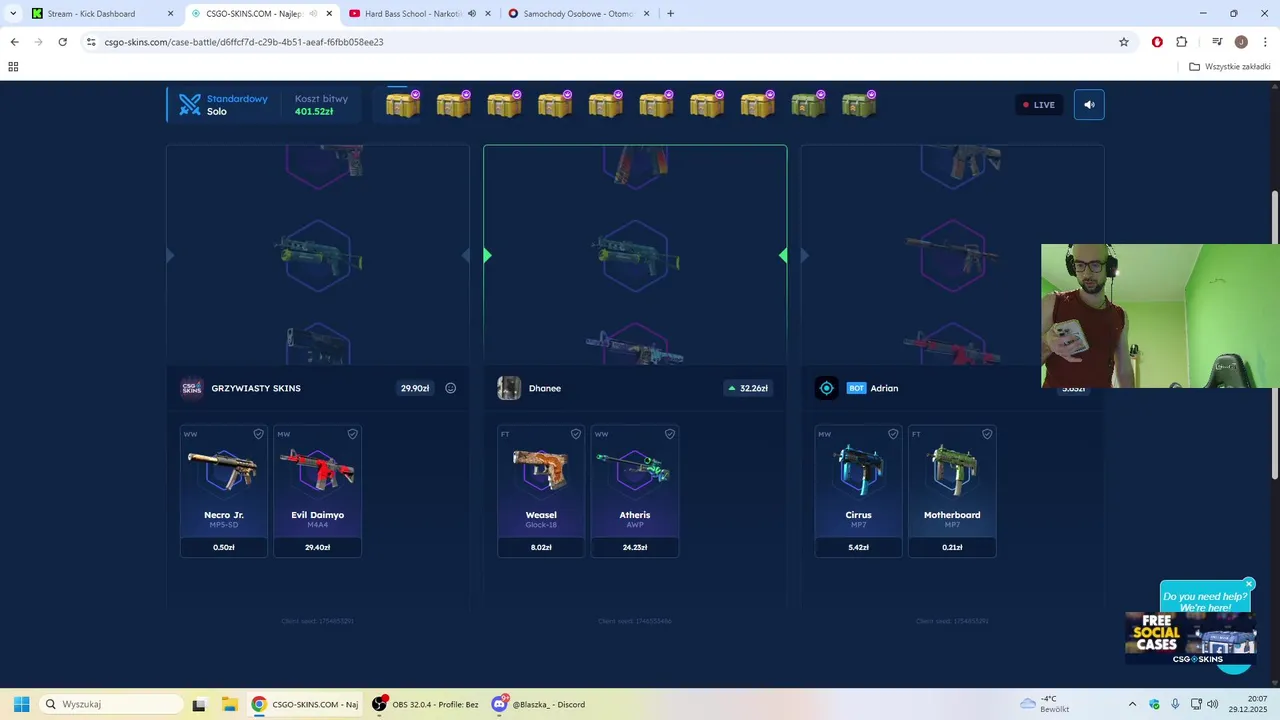Click the 0.21zł price on Motherboard

953,548
